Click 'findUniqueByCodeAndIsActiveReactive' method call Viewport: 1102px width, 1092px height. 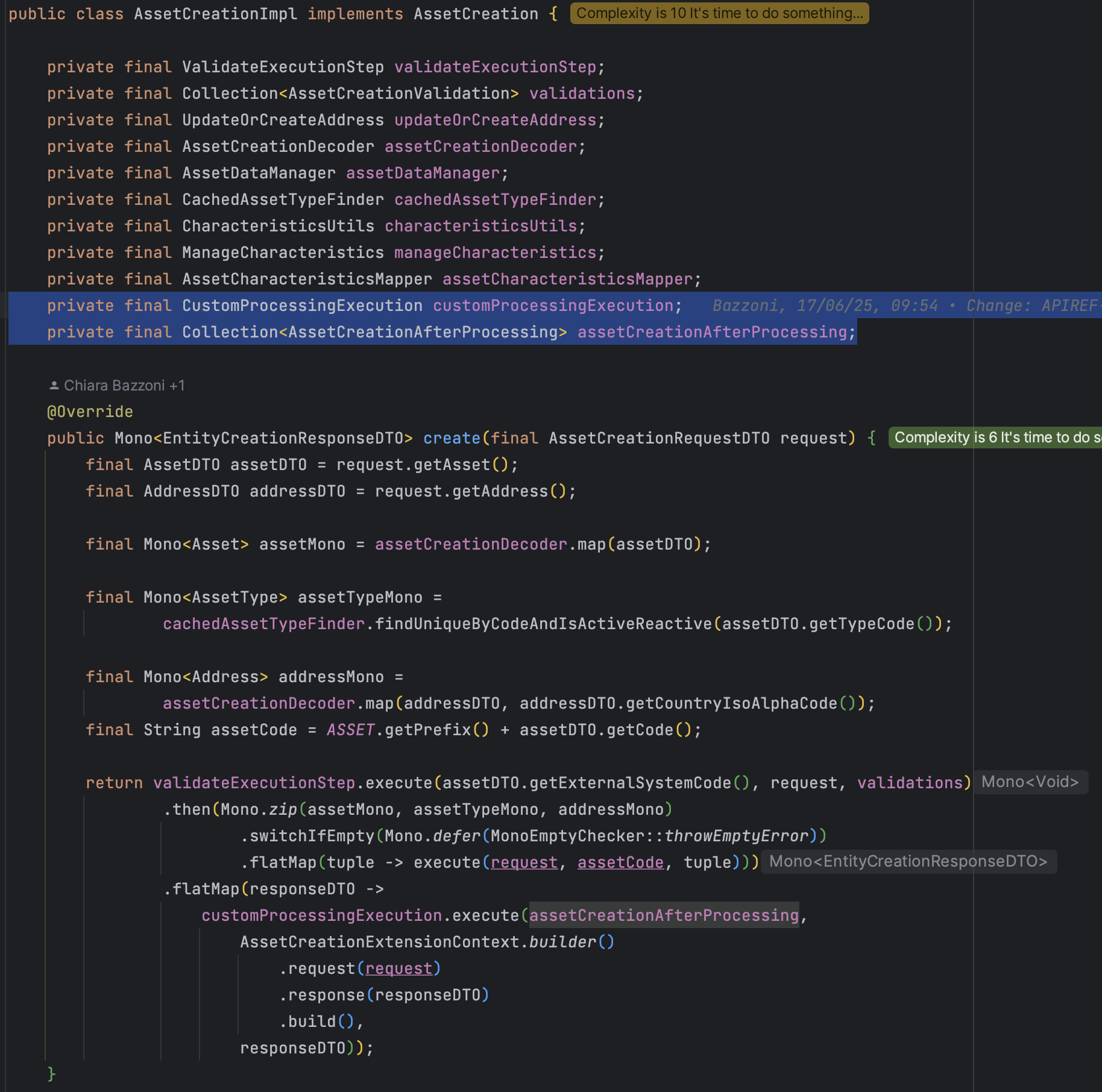point(543,624)
